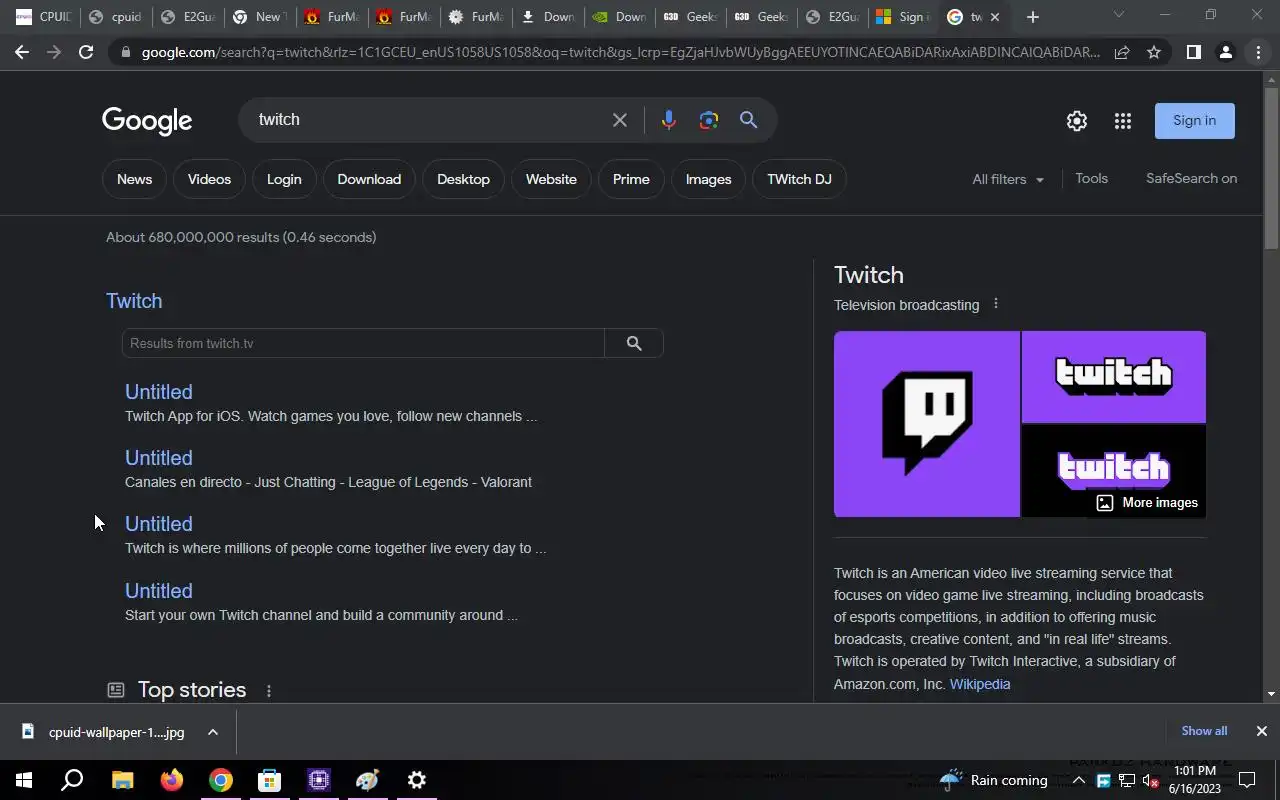The width and height of the screenshot is (1280, 800).
Task: Select the TWitch DJ search chip
Action: point(799,179)
